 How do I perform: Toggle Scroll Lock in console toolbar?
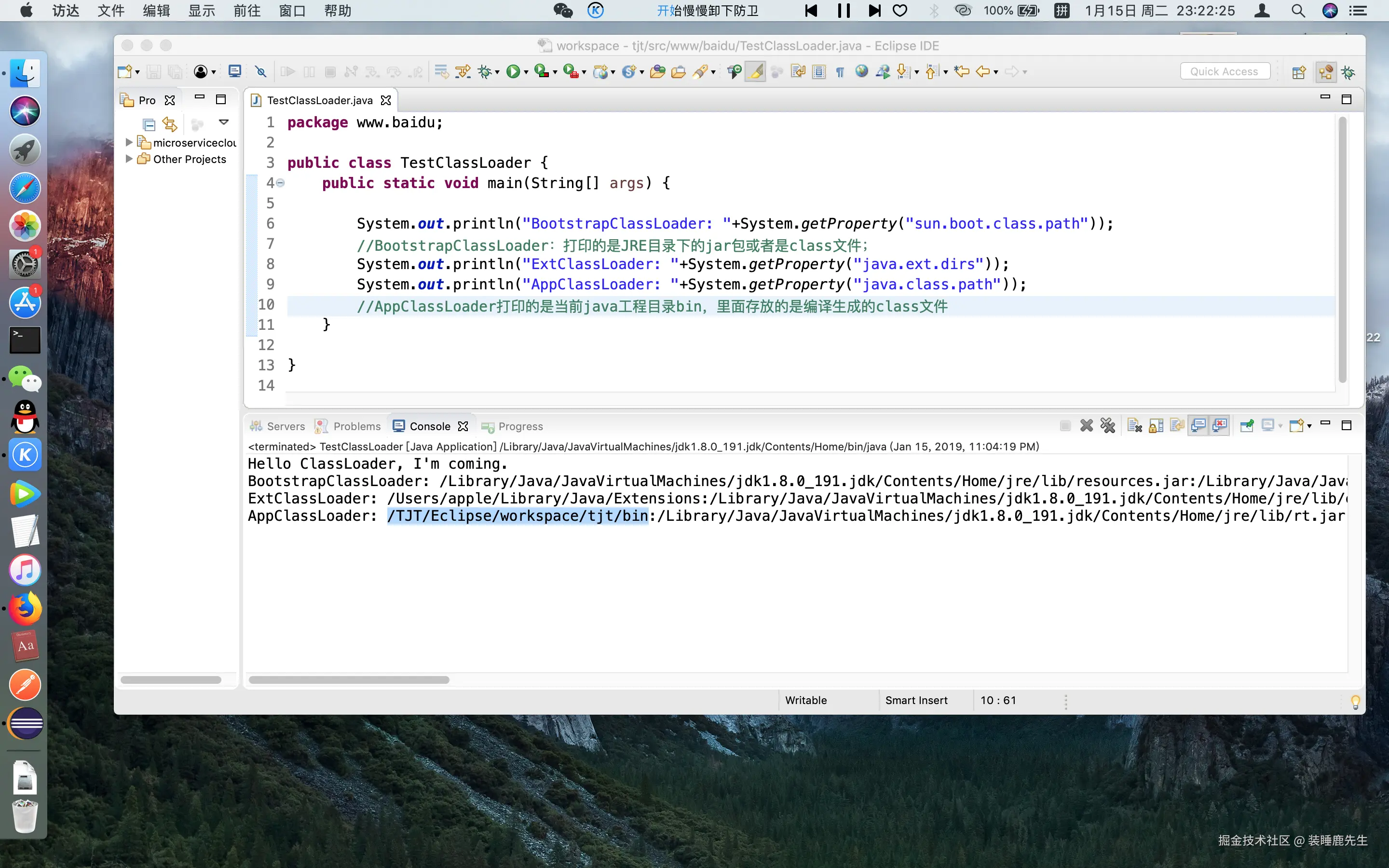tap(1156, 426)
